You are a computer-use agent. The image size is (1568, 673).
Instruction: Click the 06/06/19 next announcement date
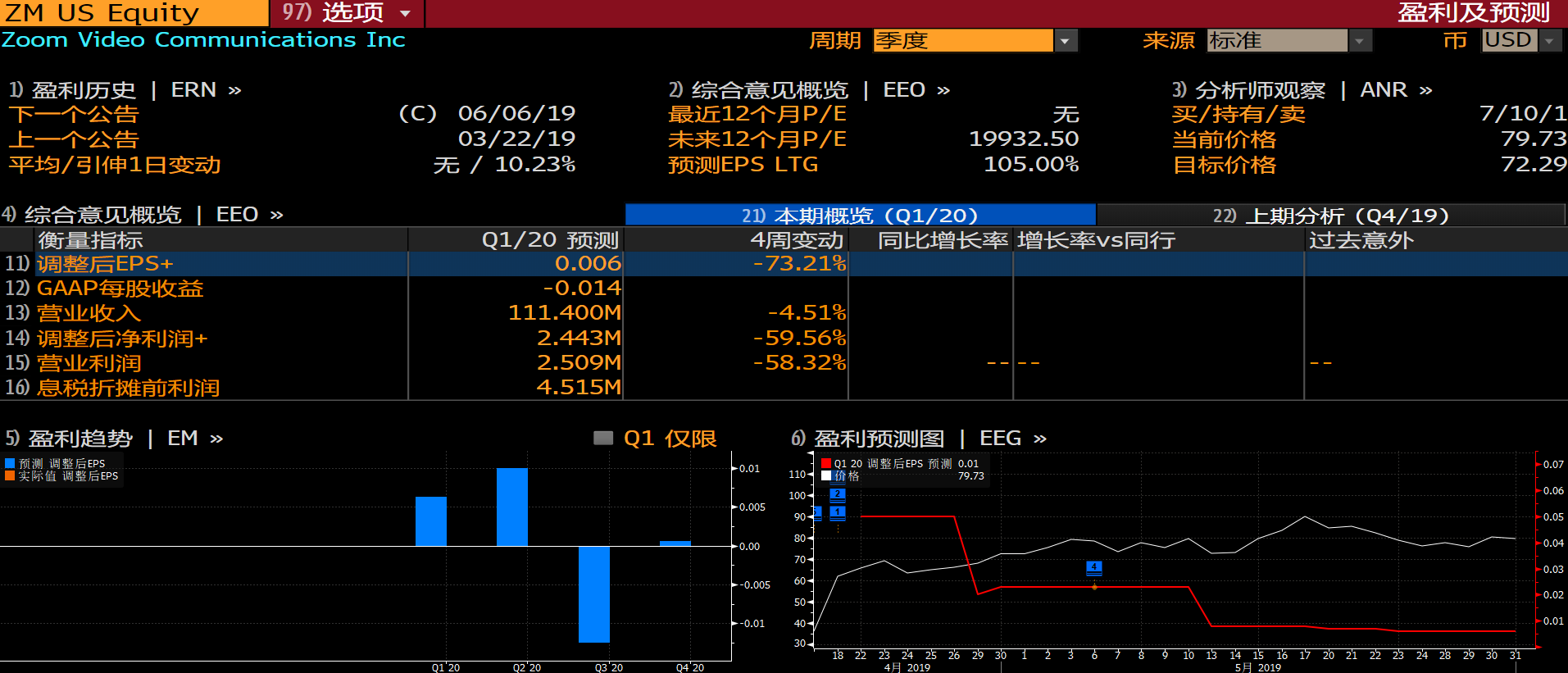pyautogui.click(x=516, y=114)
